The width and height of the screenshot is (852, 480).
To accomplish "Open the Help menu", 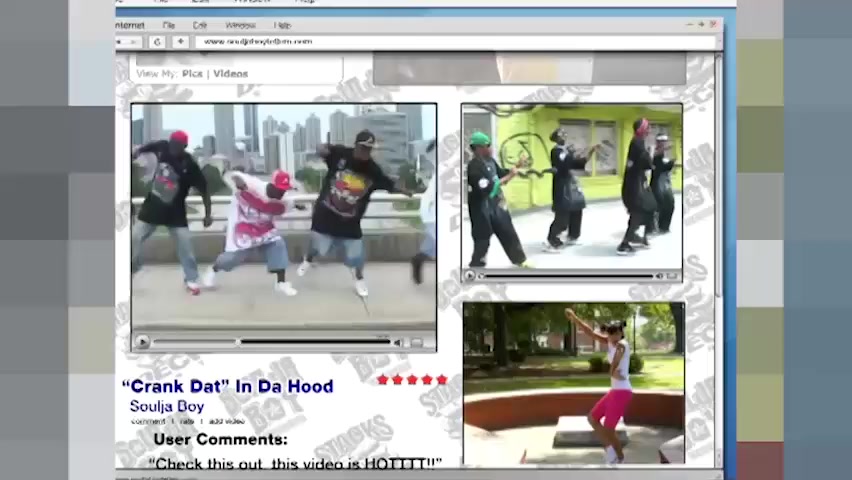I will tap(282, 26).
